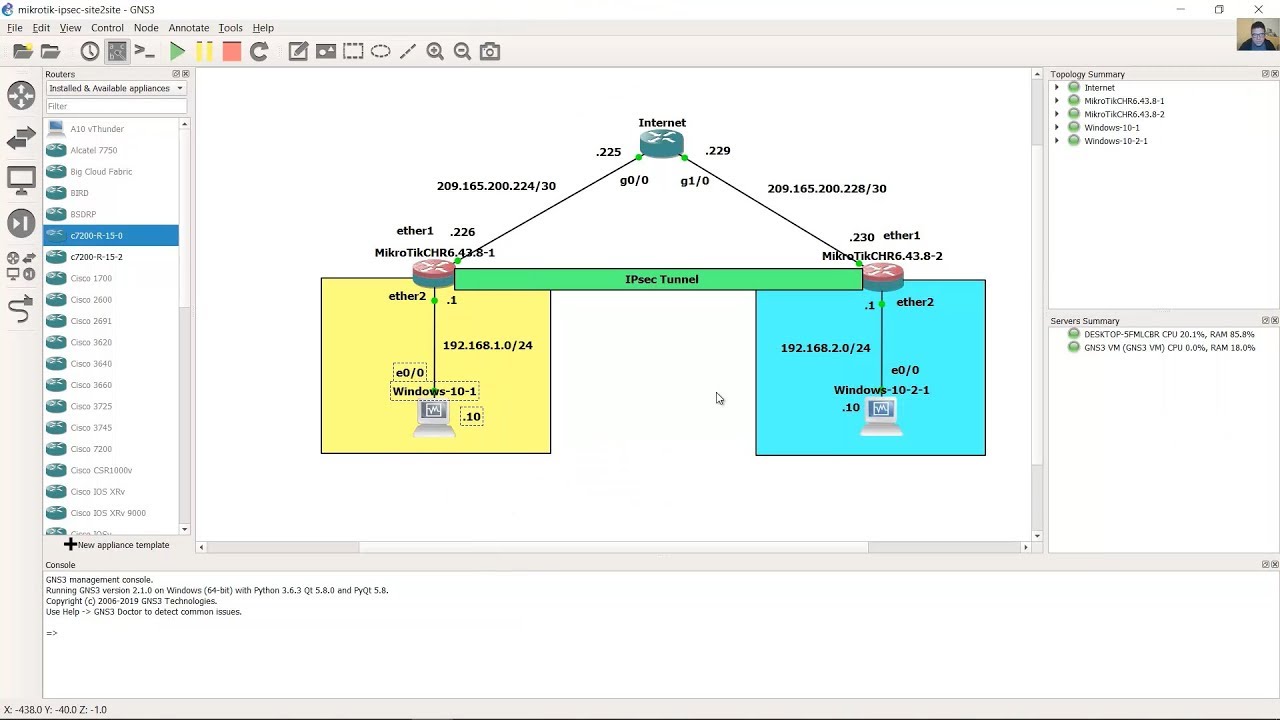Select c7200-R-15-0 in router list

111,235
